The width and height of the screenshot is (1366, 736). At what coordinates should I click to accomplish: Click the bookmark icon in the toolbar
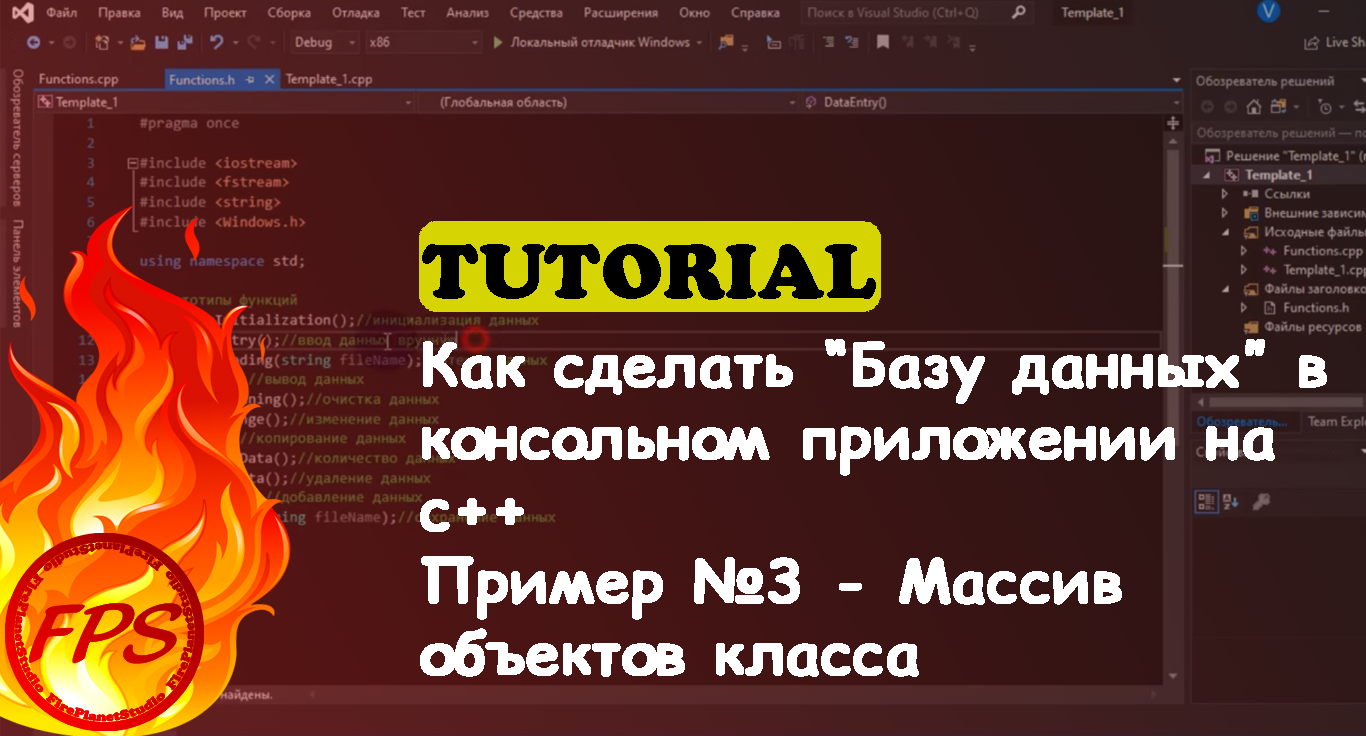pos(882,43)
